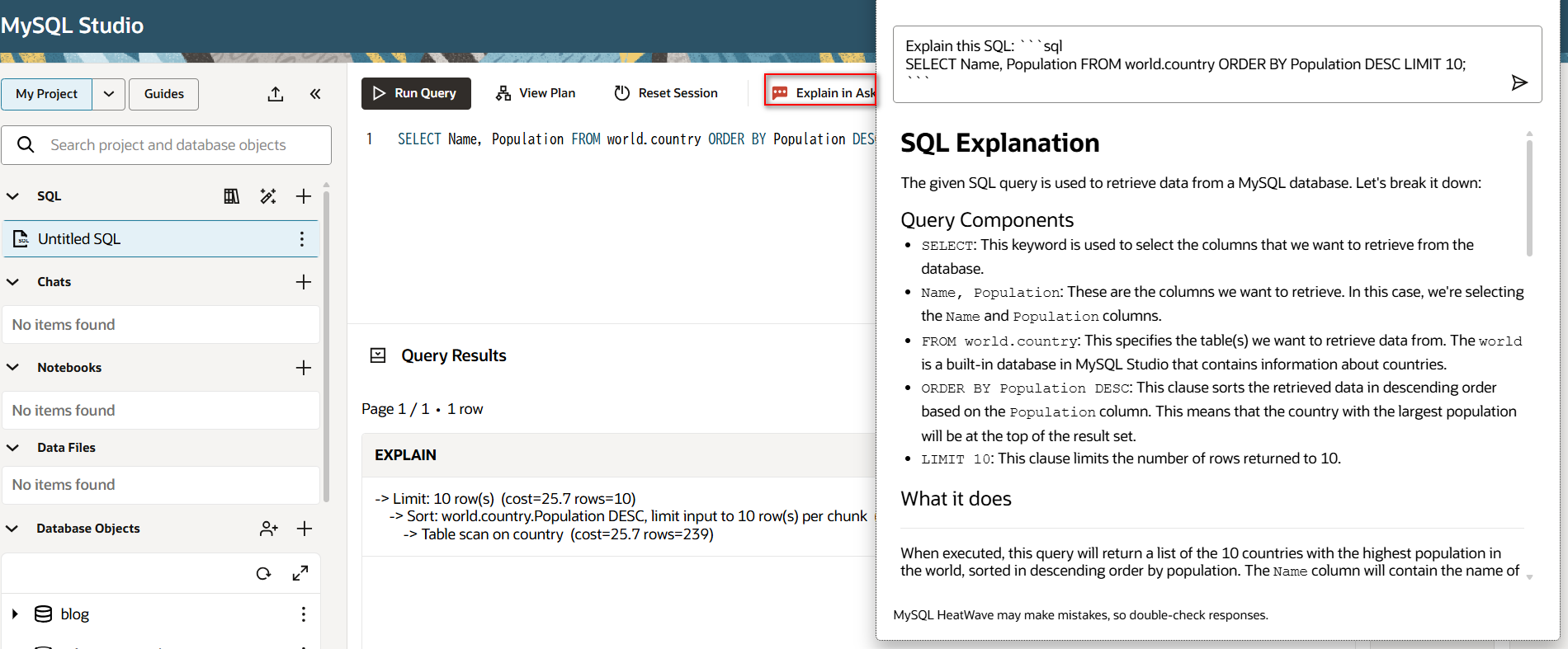
Task: Click the magic wand generate SQL icon
Action: pyautogui.click(x=267, y=196)
